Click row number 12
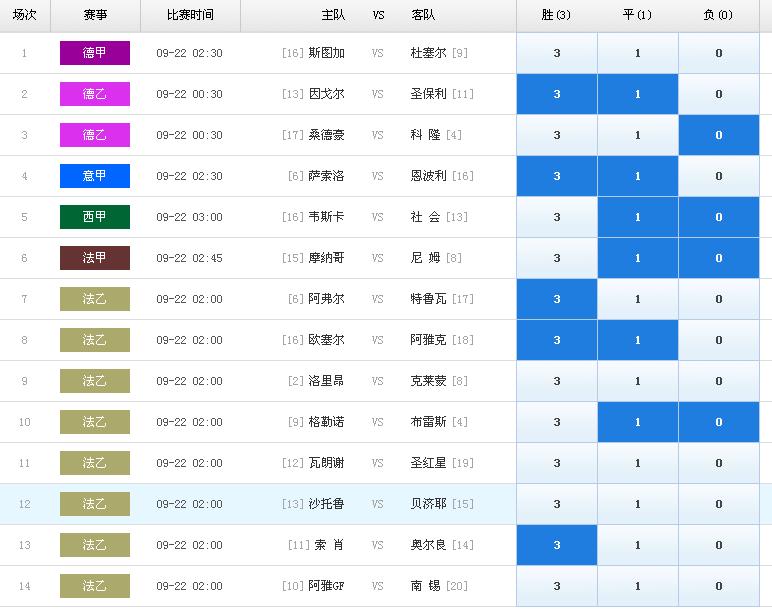 pos(25,504)
